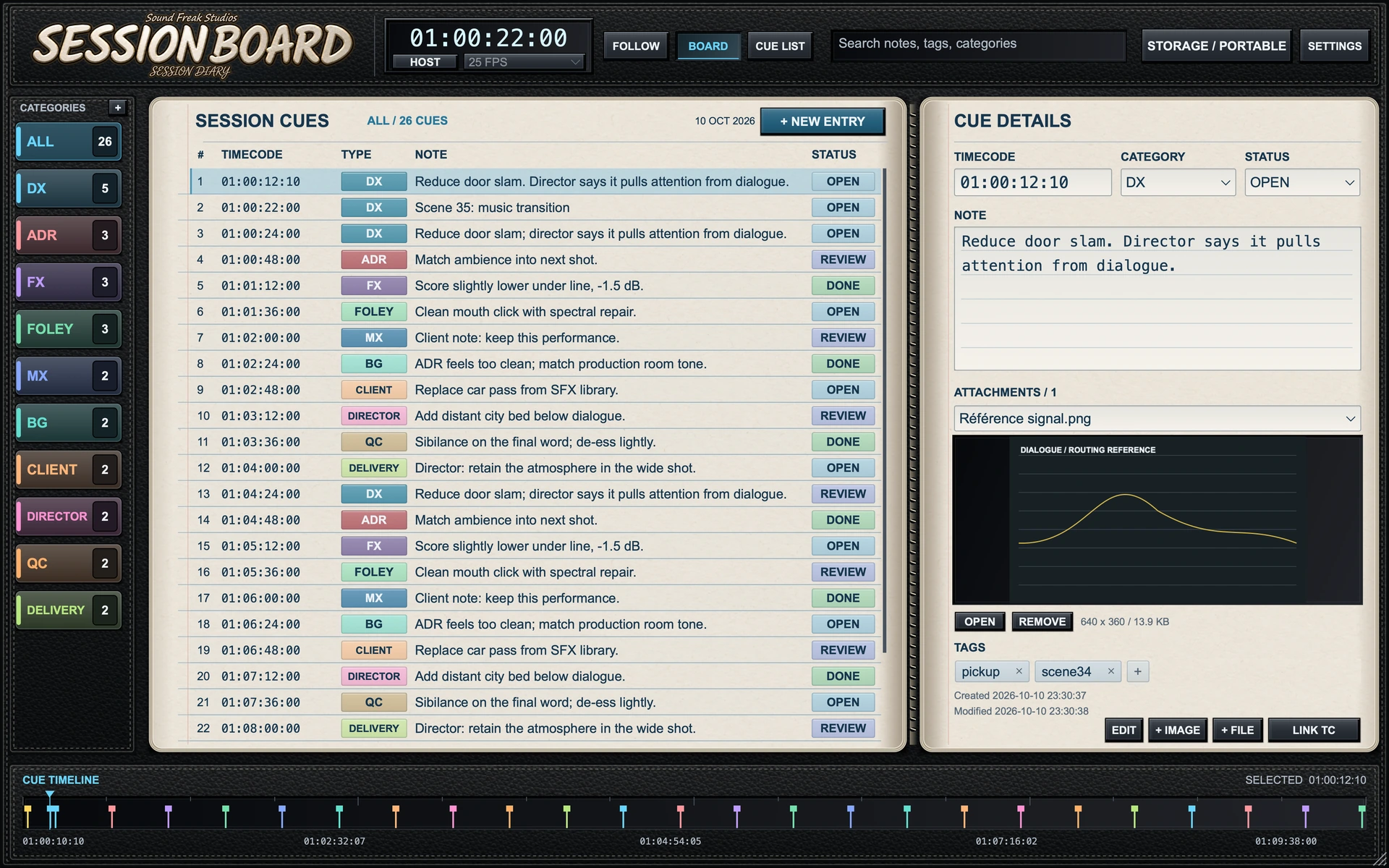Toggle HOST timecode sync
1389x868 pixels.
click(x=425, y=62)
